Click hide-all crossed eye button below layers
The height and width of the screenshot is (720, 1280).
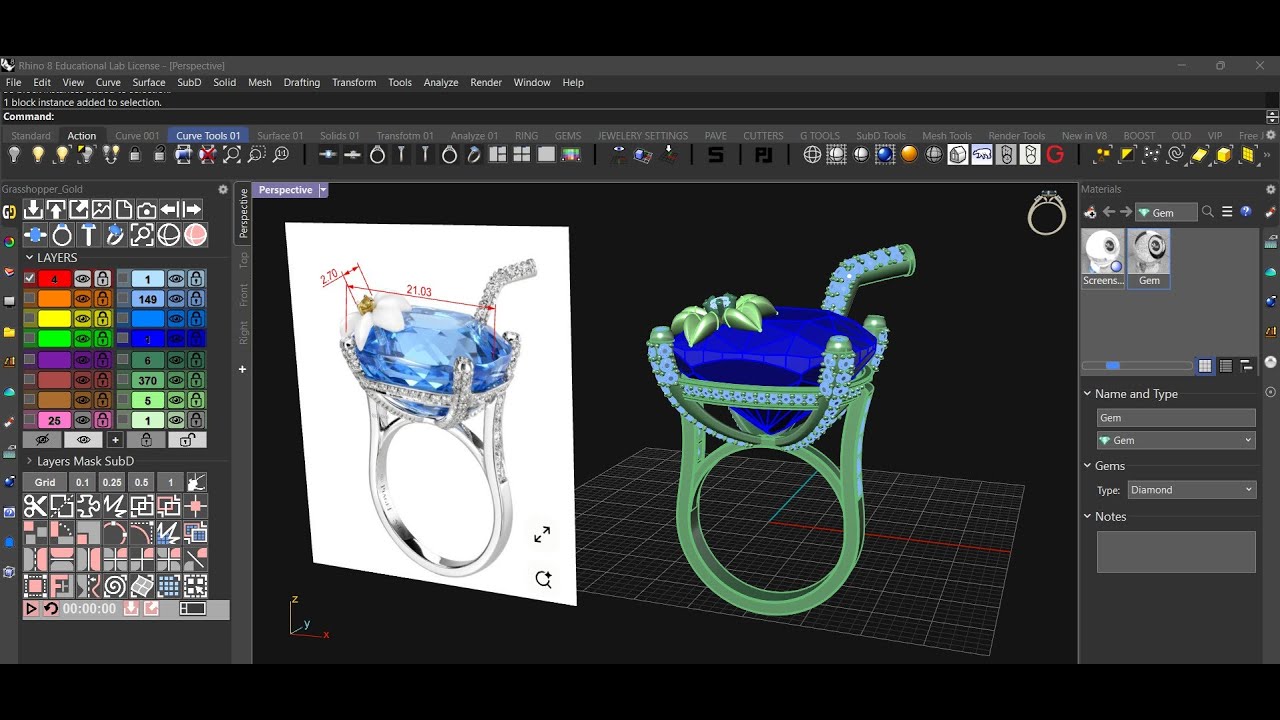42,440
